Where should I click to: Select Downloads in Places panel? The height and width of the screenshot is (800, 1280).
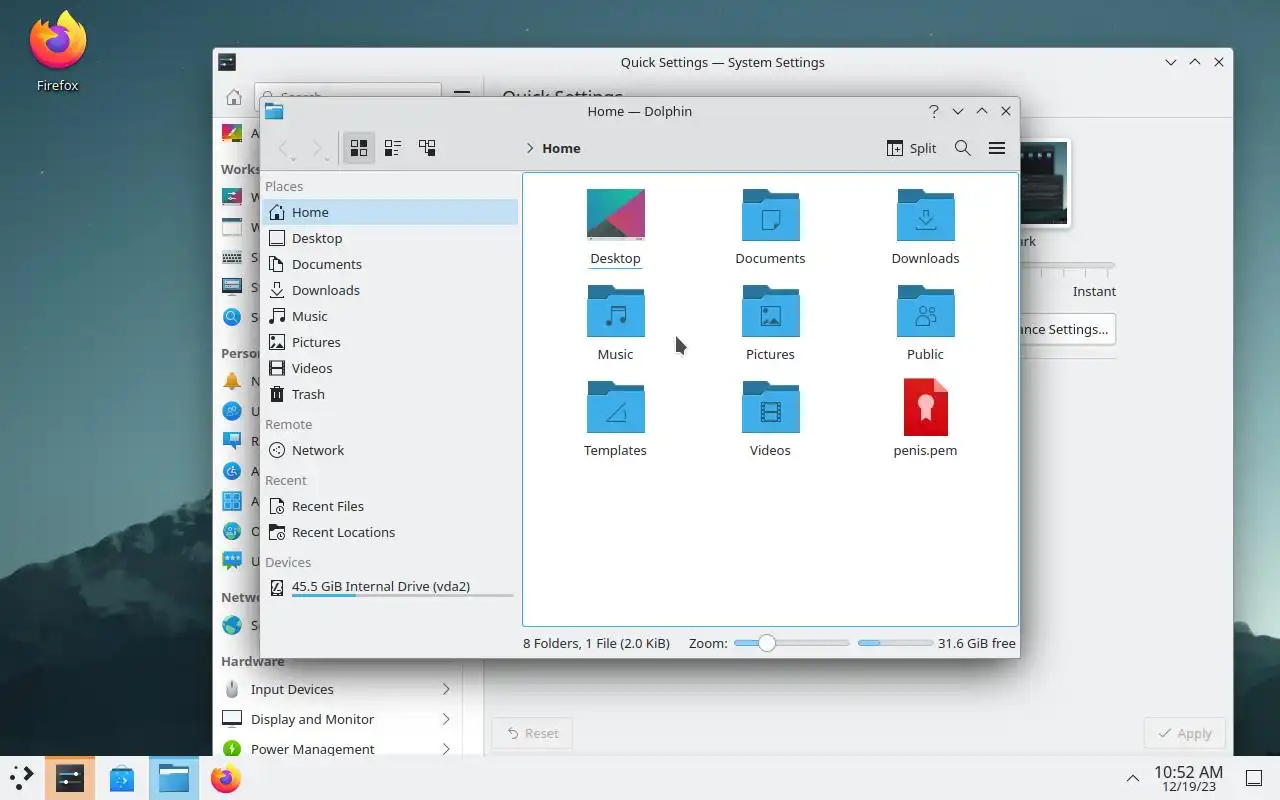point(390,290)
